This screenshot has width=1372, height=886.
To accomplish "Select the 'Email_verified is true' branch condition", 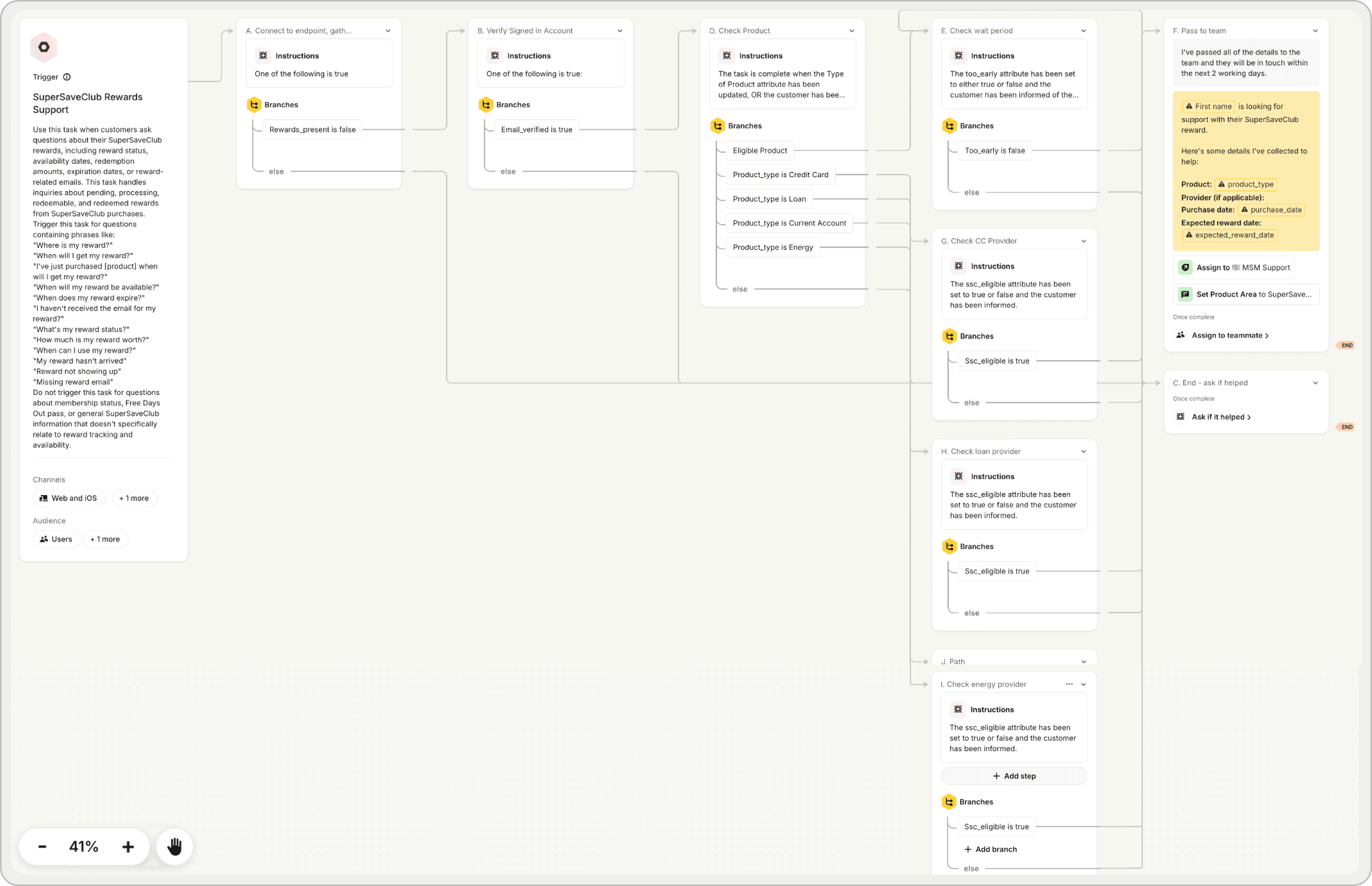I will (536, 129).
